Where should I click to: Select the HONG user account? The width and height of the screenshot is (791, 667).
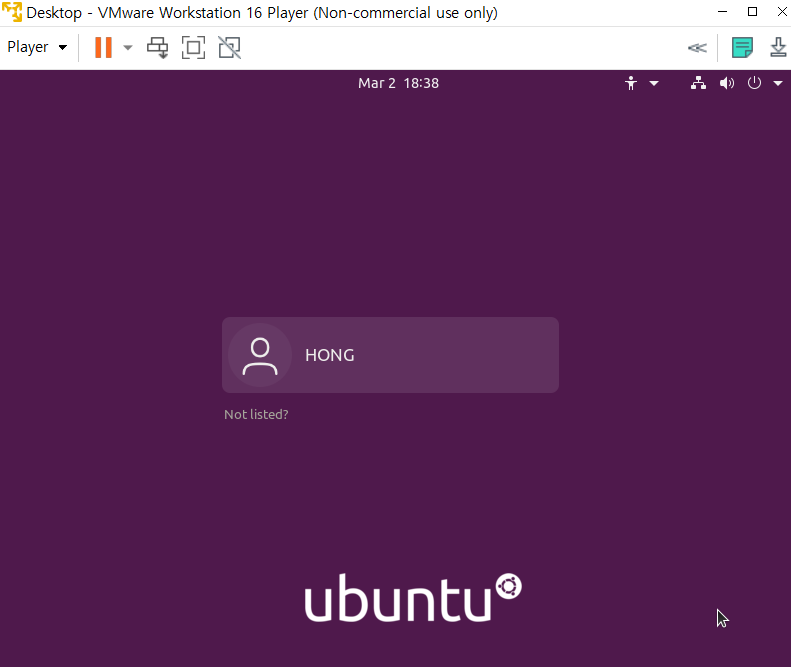390,355
